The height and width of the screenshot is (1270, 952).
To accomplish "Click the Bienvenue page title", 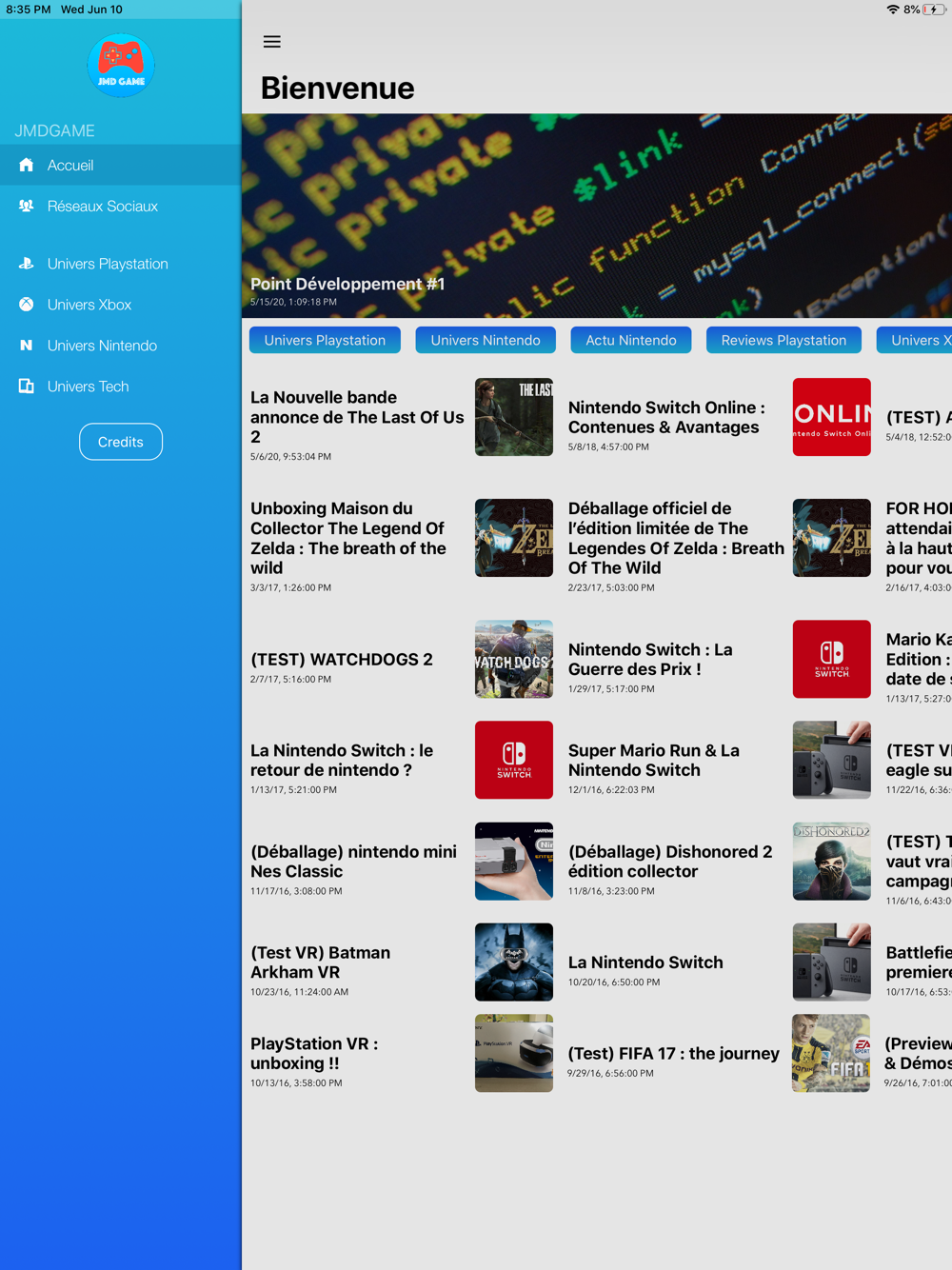I will [337, 88].
